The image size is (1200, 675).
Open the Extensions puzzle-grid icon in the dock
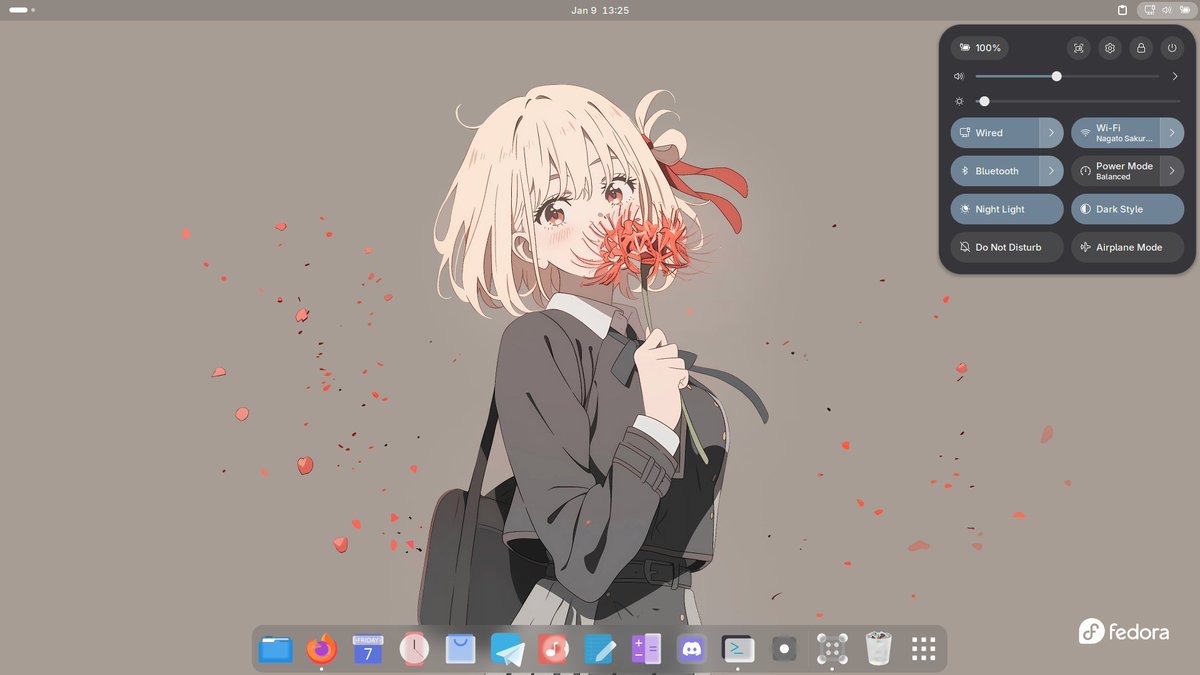pyautogui.click(x=832, y=649)
